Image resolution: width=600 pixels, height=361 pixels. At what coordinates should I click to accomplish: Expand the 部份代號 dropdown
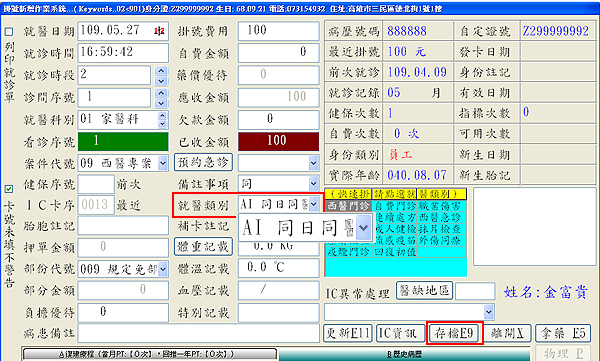point(163,269)
